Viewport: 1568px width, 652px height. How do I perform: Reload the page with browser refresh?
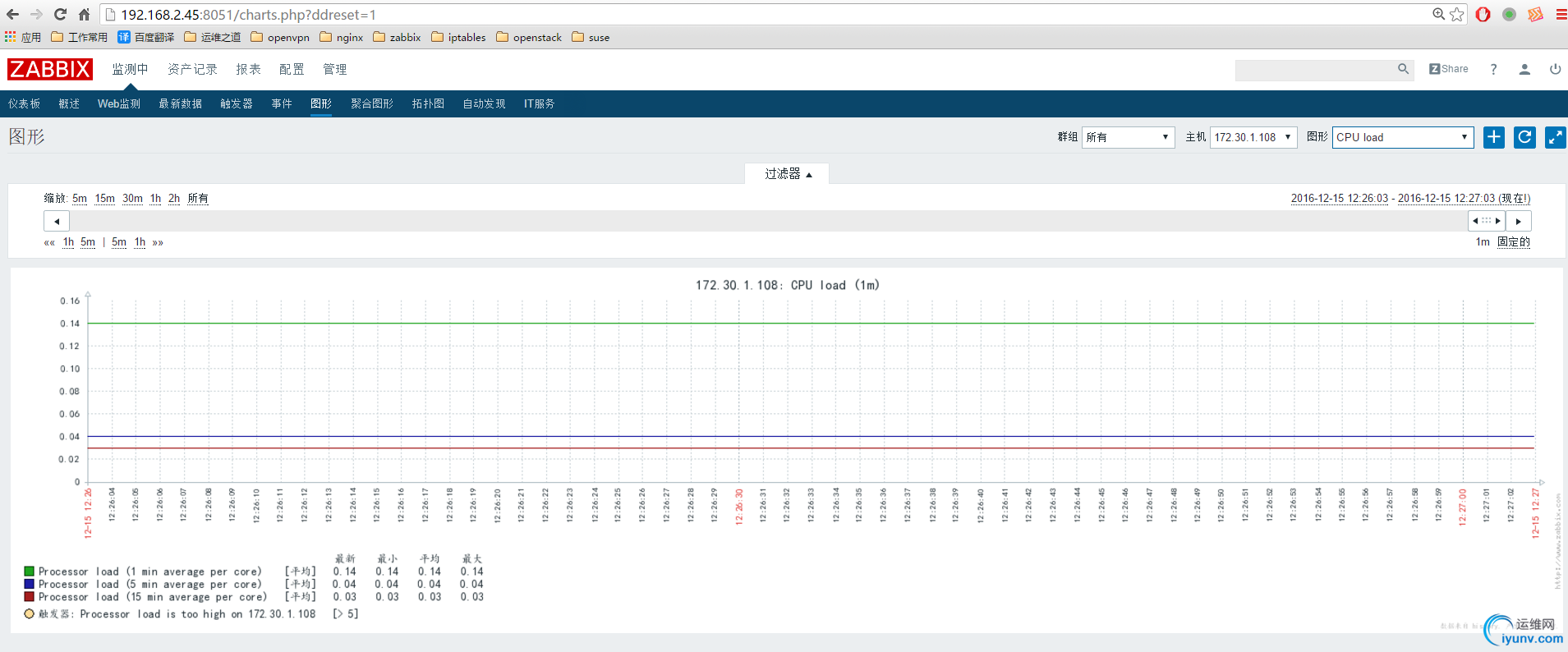(x=60, y=14)
